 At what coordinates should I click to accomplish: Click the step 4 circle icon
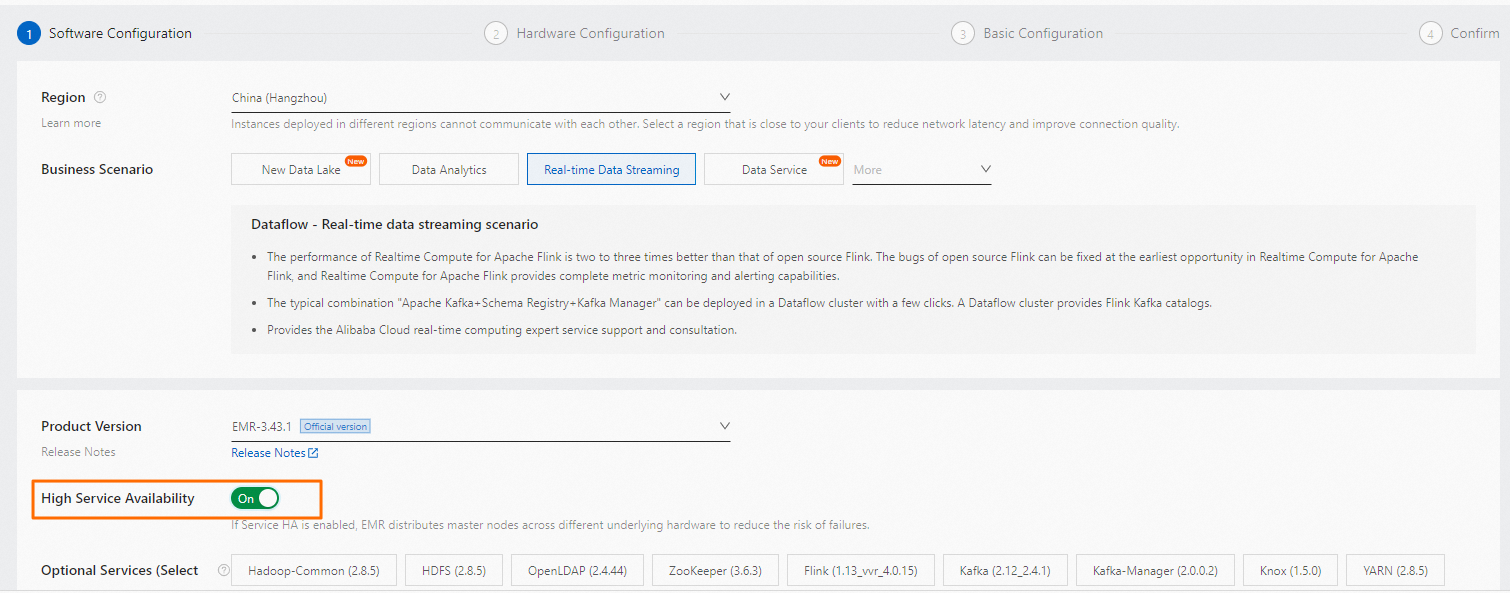(x=1431, y=33)
